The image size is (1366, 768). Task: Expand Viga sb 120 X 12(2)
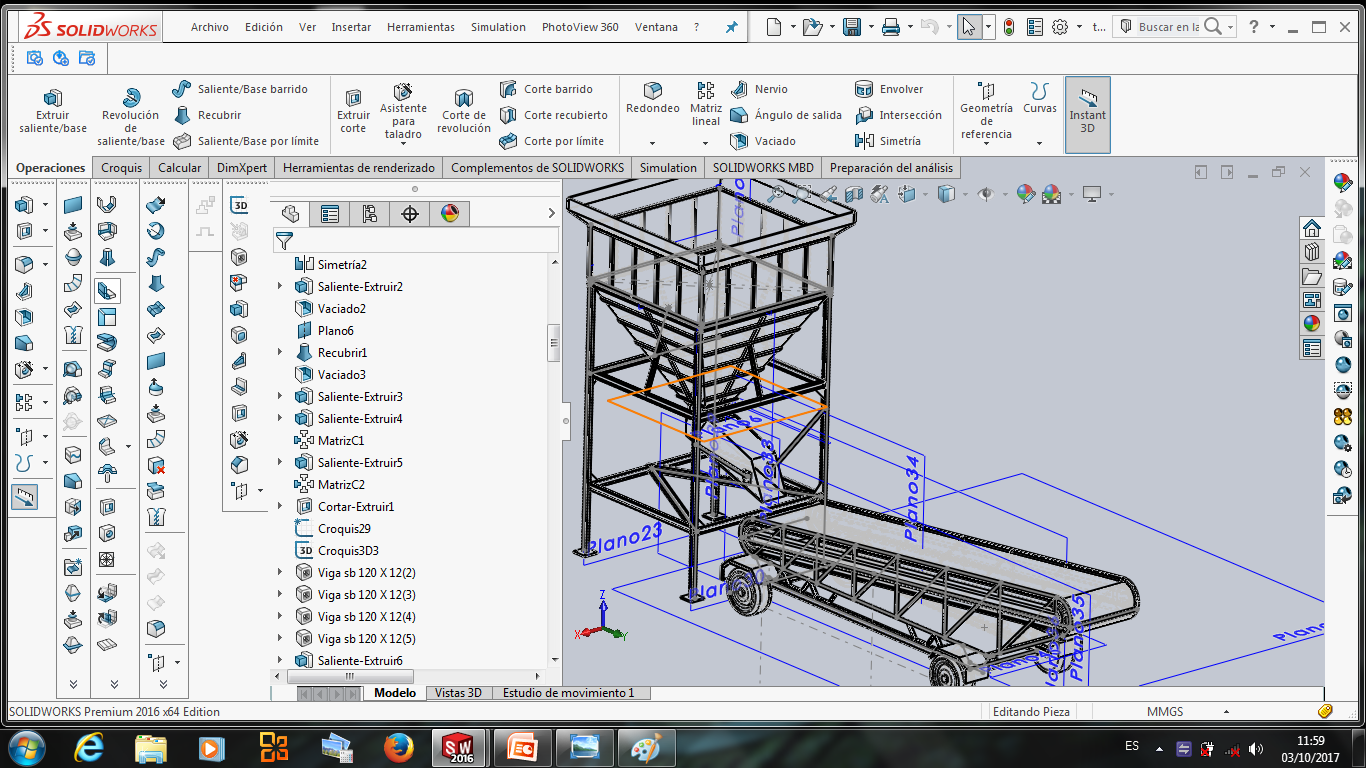[x=280, y=572]
